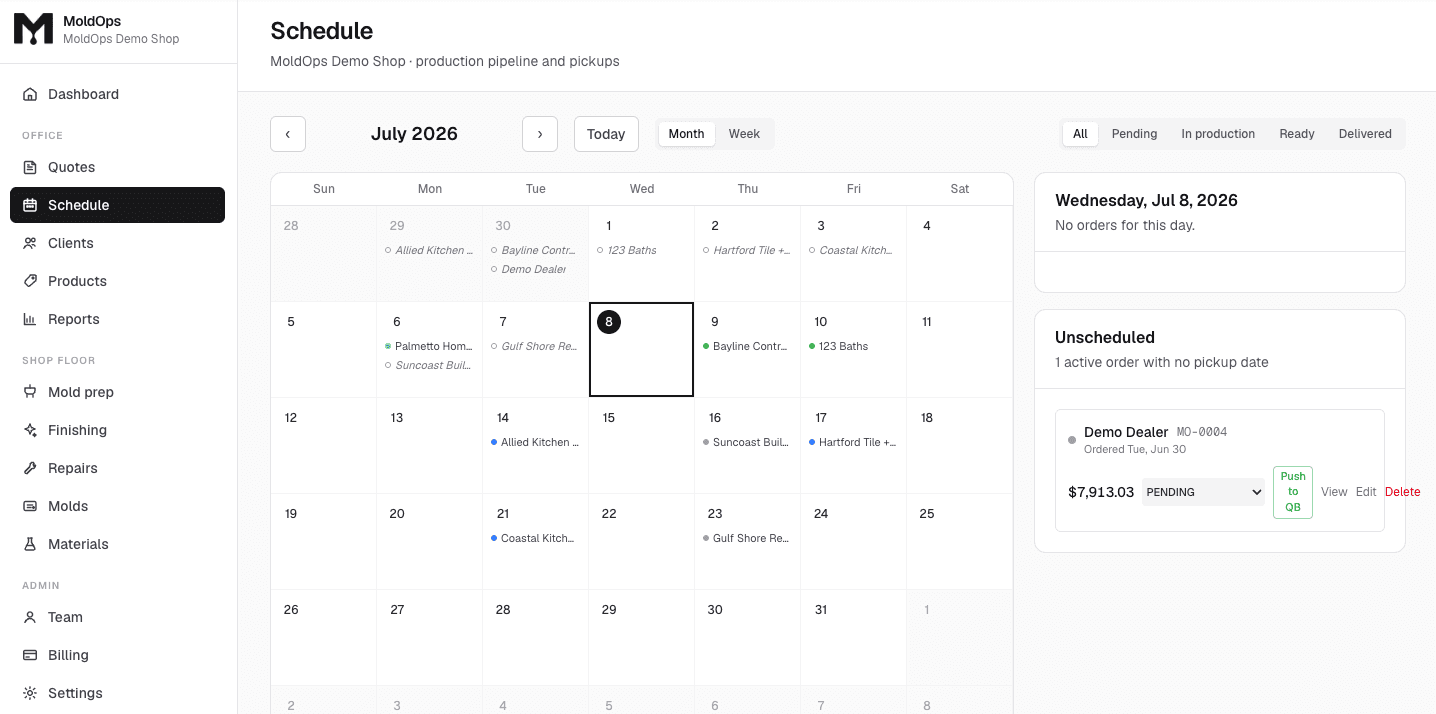Click the Materials flask icon
The image size is (1436, 714).
[30, 544]
